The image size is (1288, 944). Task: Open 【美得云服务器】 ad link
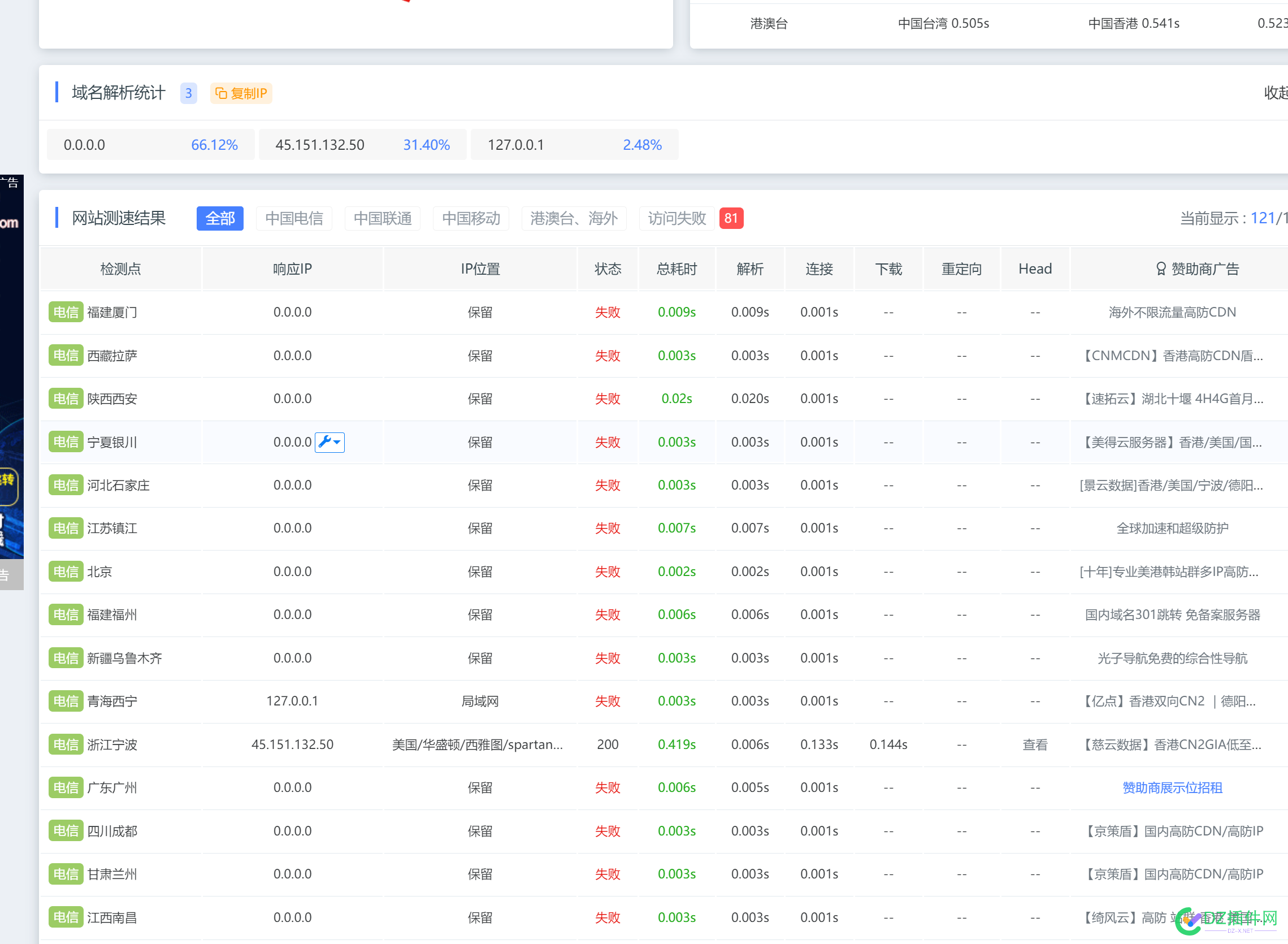click(x=1172, y=442)
